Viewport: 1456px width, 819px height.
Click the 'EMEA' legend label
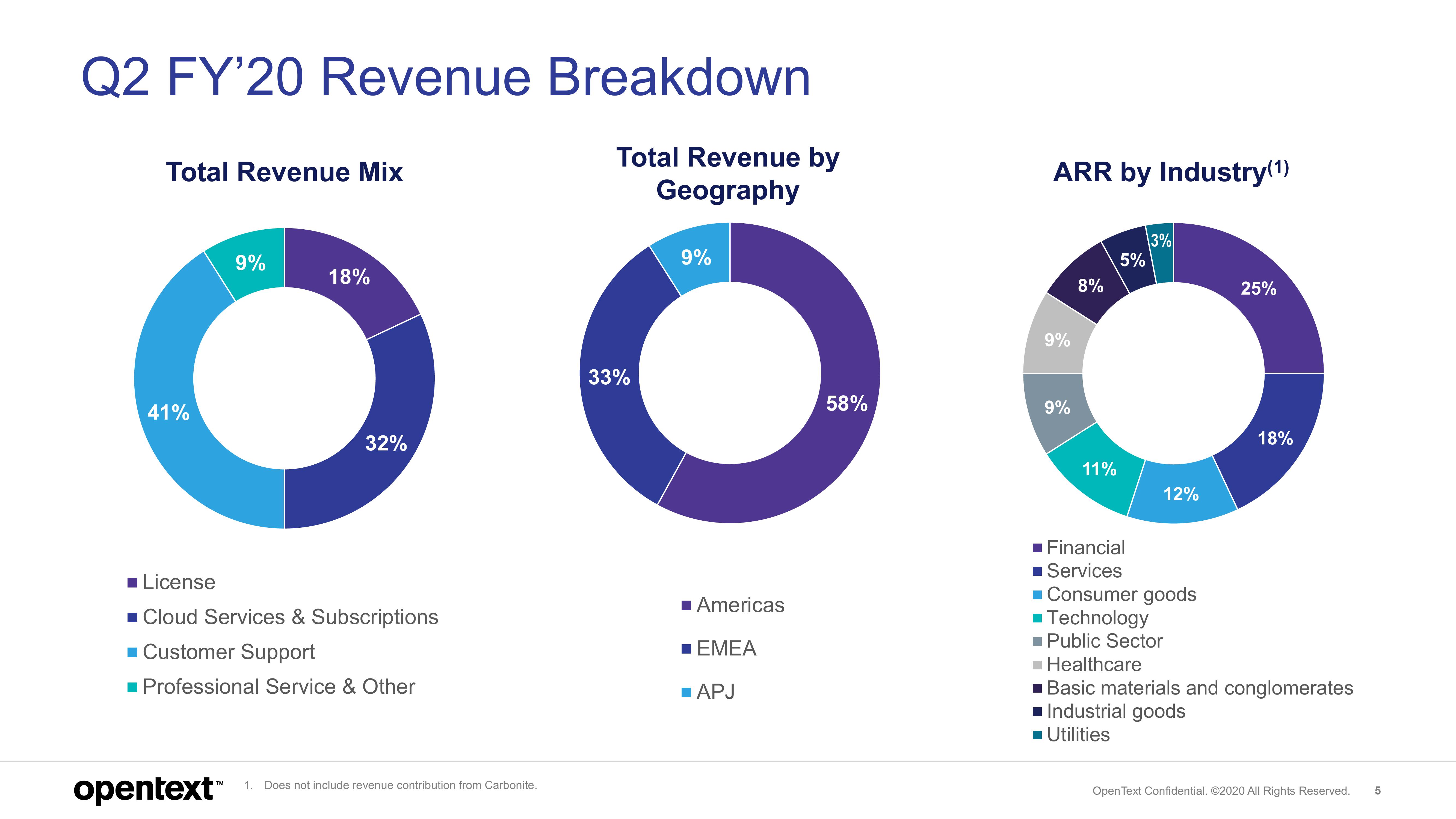(x=726, y=649)
